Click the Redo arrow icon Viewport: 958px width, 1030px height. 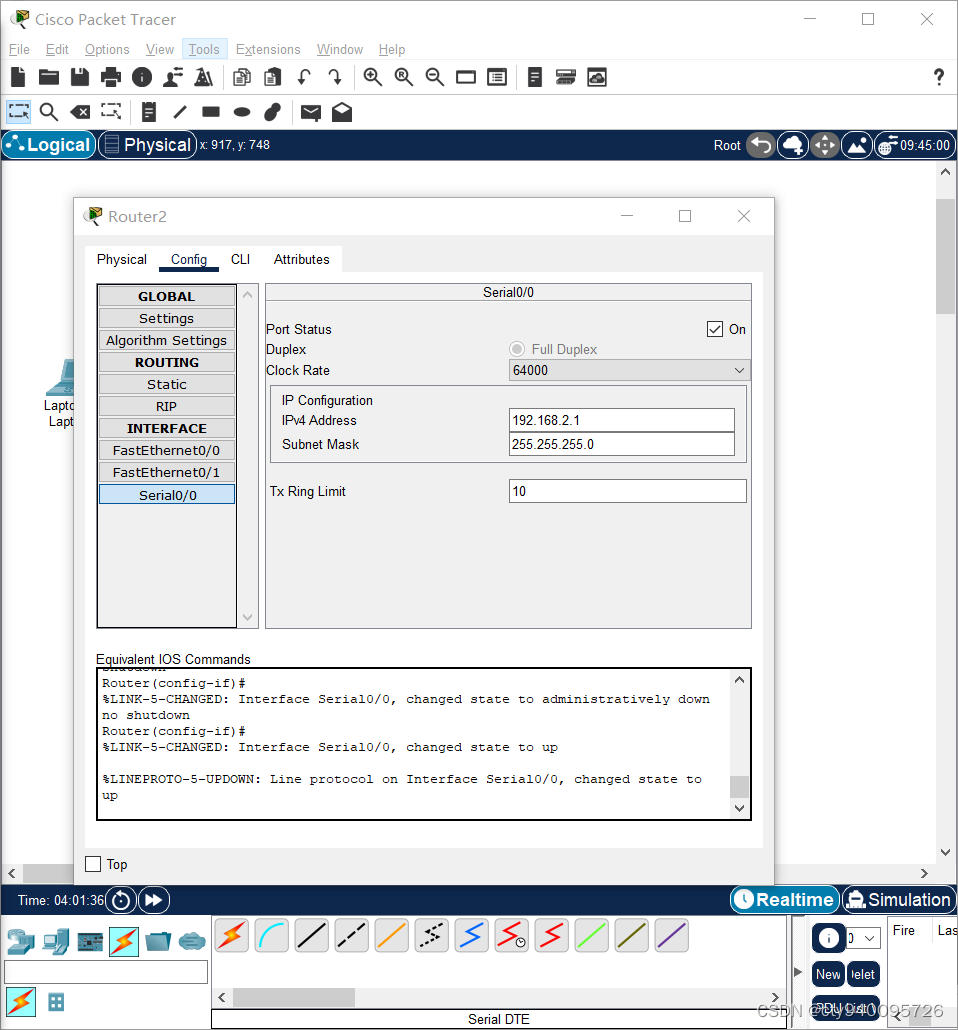(x=334, y=78)
